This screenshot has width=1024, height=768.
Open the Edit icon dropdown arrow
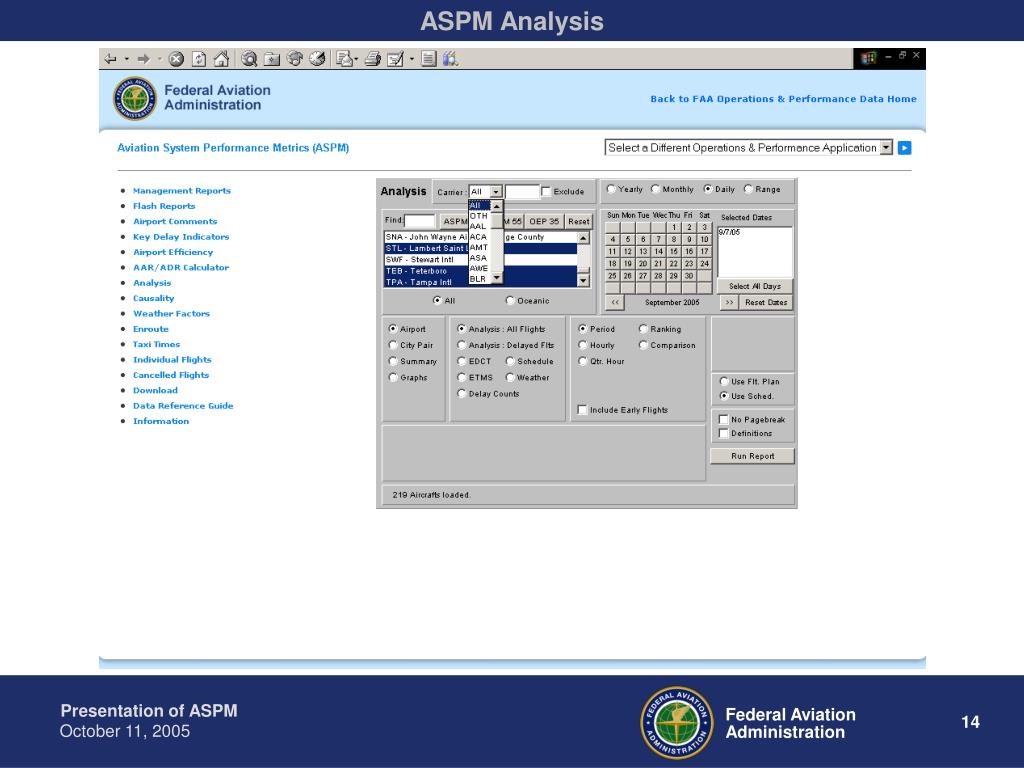pyautogui.click(x=411, y=59)
